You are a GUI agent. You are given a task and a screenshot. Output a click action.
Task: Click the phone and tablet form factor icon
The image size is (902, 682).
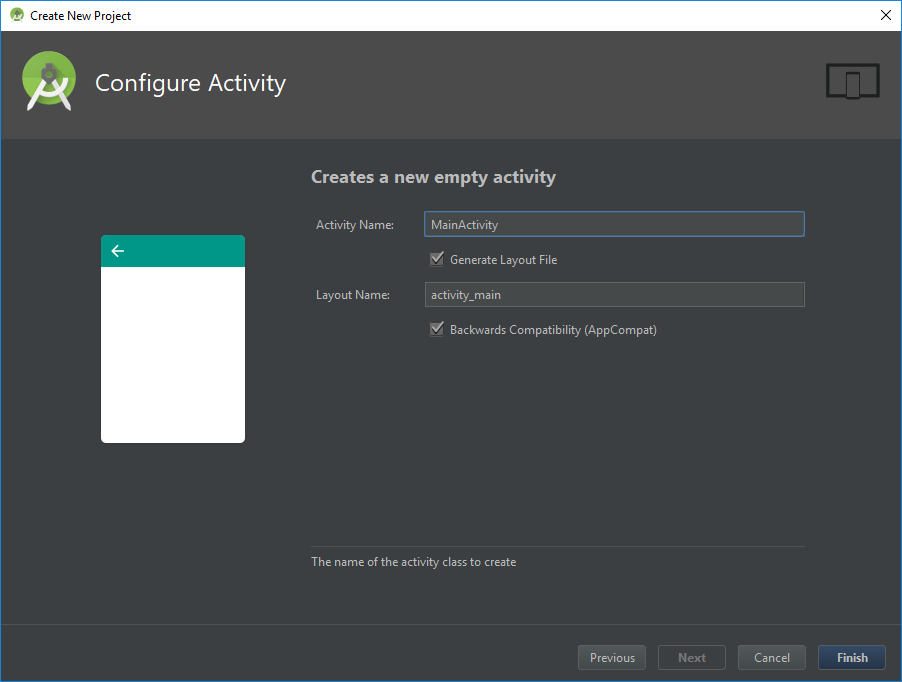point(852,81)
